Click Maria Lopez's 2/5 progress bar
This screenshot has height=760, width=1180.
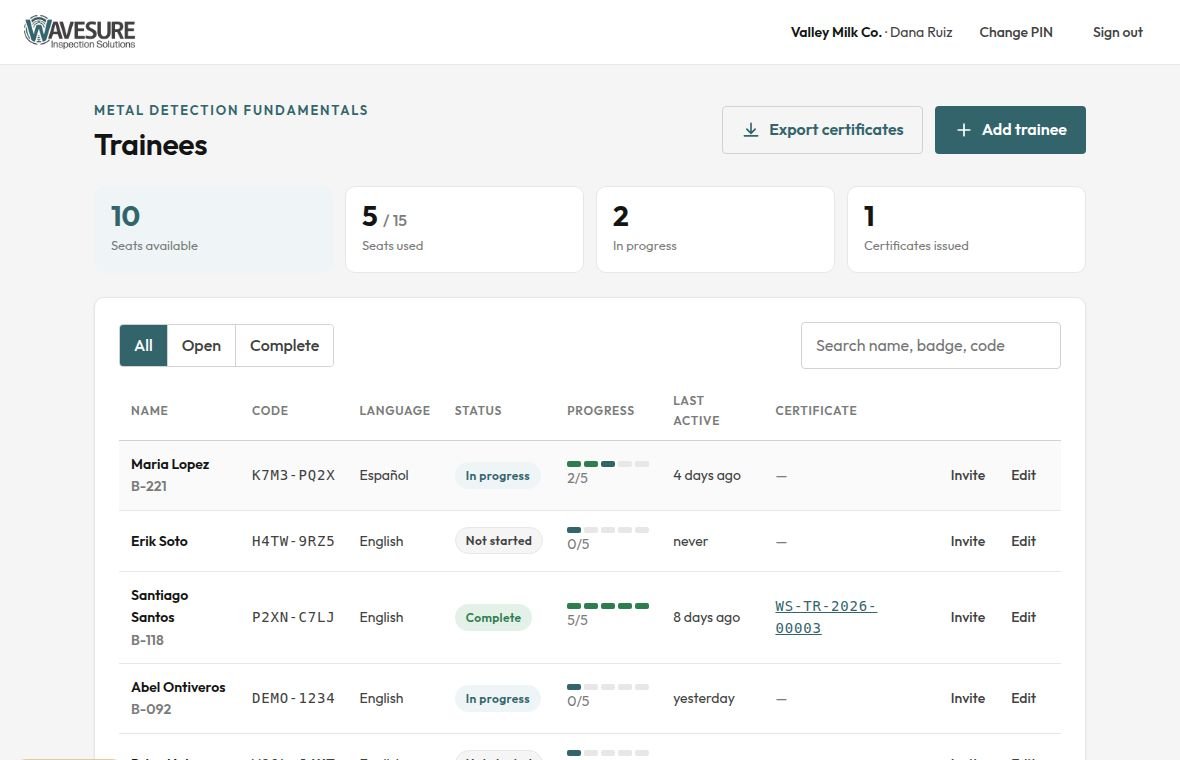click(x=608, y=464)
